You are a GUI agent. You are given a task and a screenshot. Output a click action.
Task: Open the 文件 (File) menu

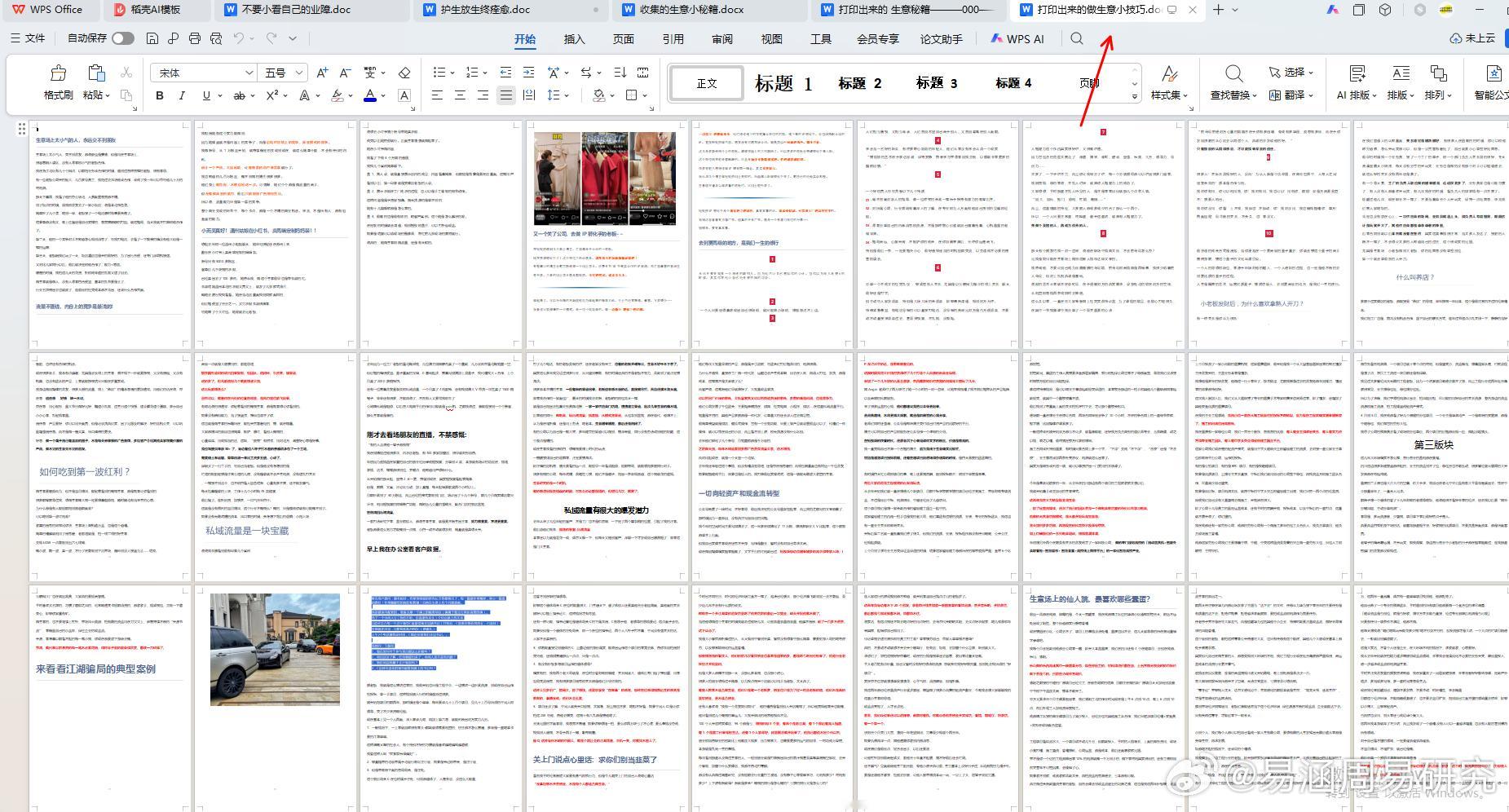tap(28, 38)
